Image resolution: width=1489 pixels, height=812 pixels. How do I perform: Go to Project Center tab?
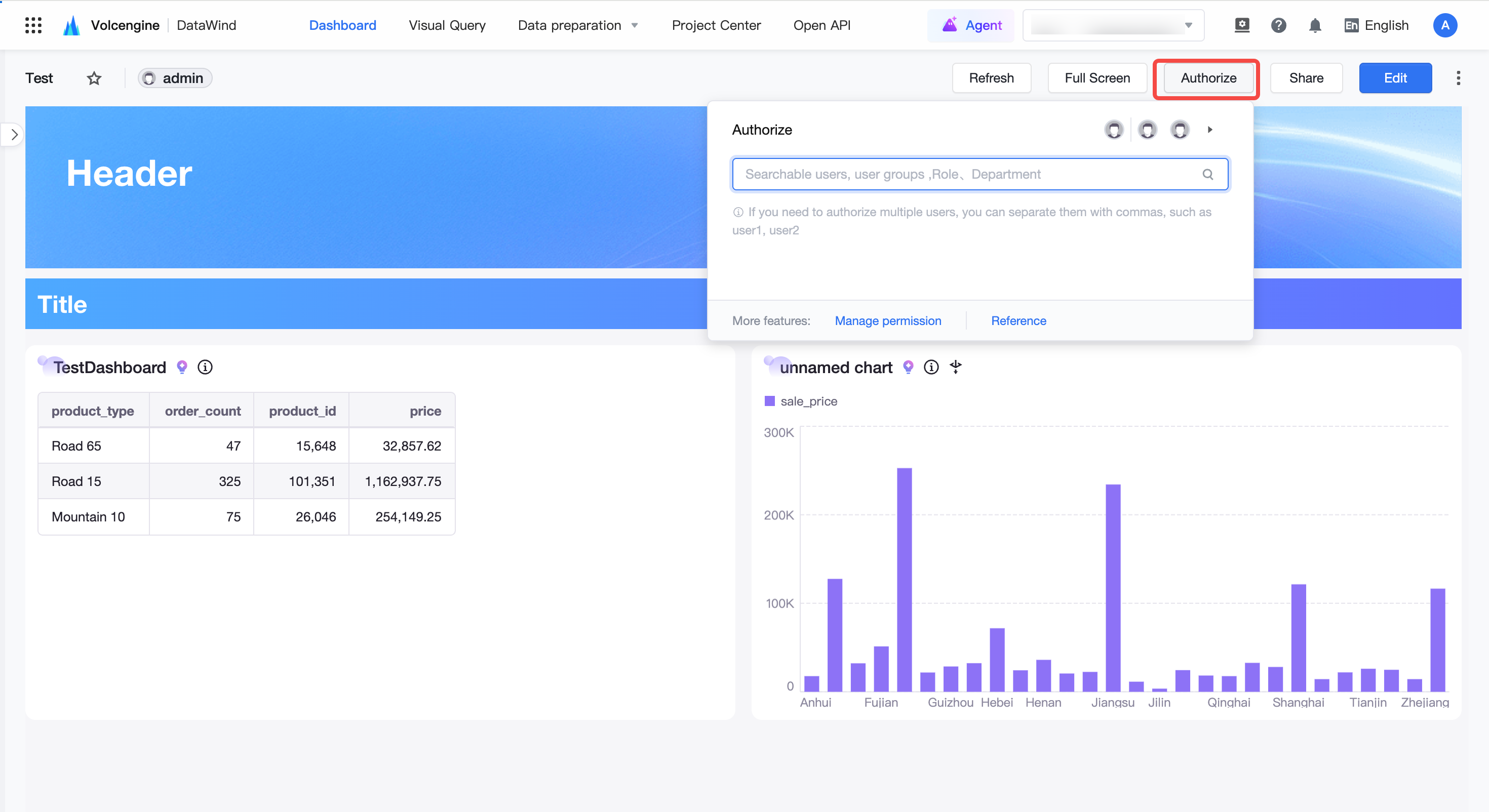click(x=716, y=25)
